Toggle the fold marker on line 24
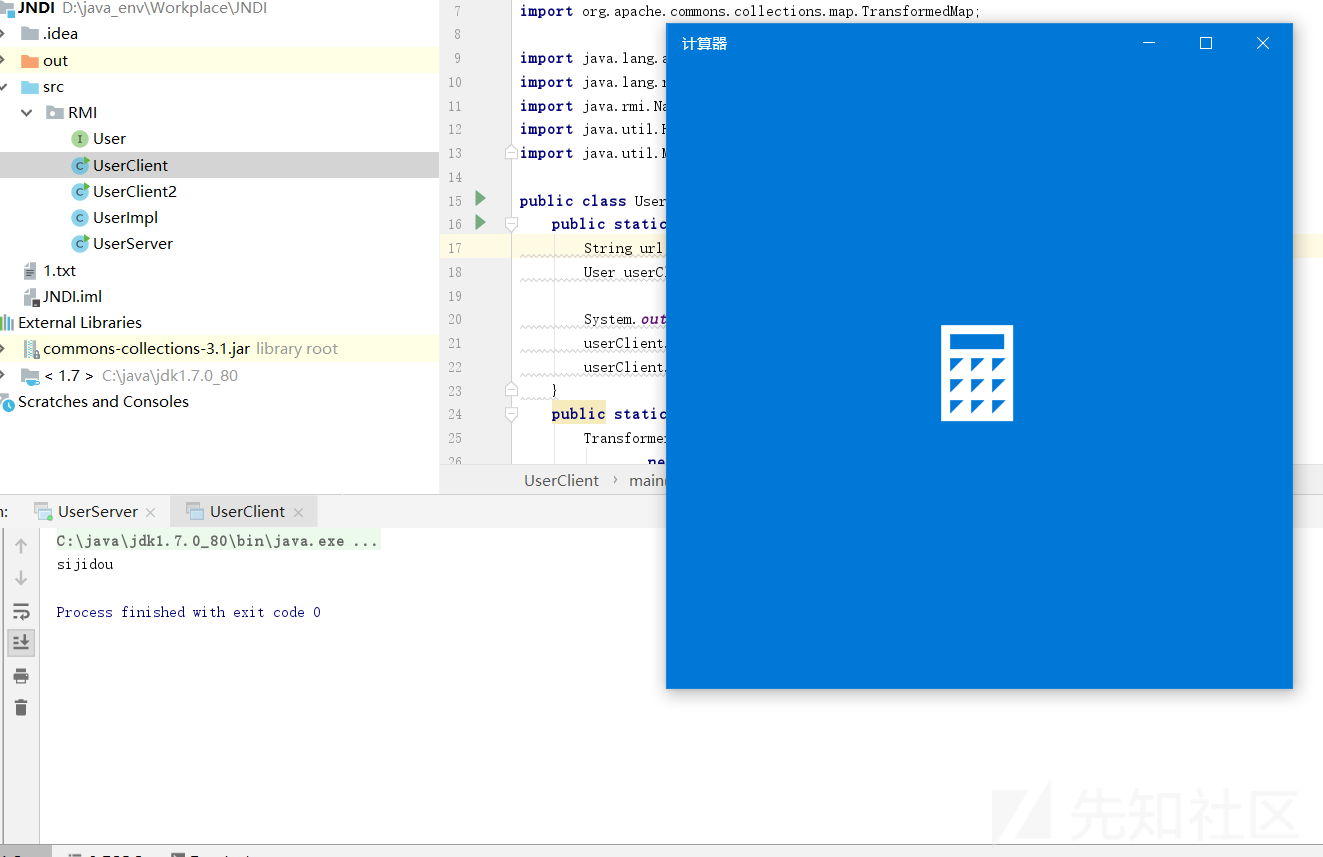Viewport: 1323px width, 857px height. [511, 413]
